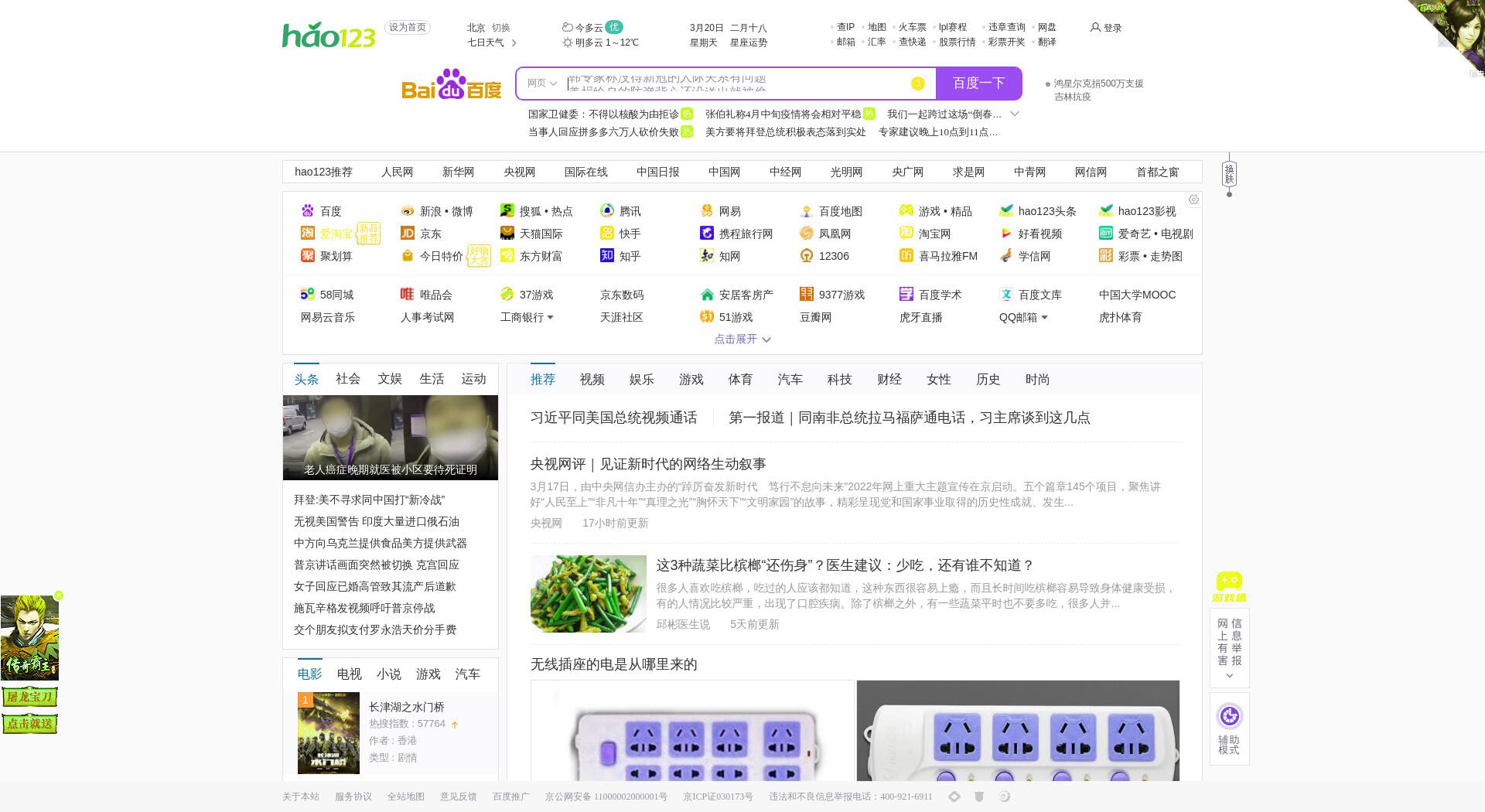Click the hao123 logo
Viewport: 1485px width, 812px height.
329,35
